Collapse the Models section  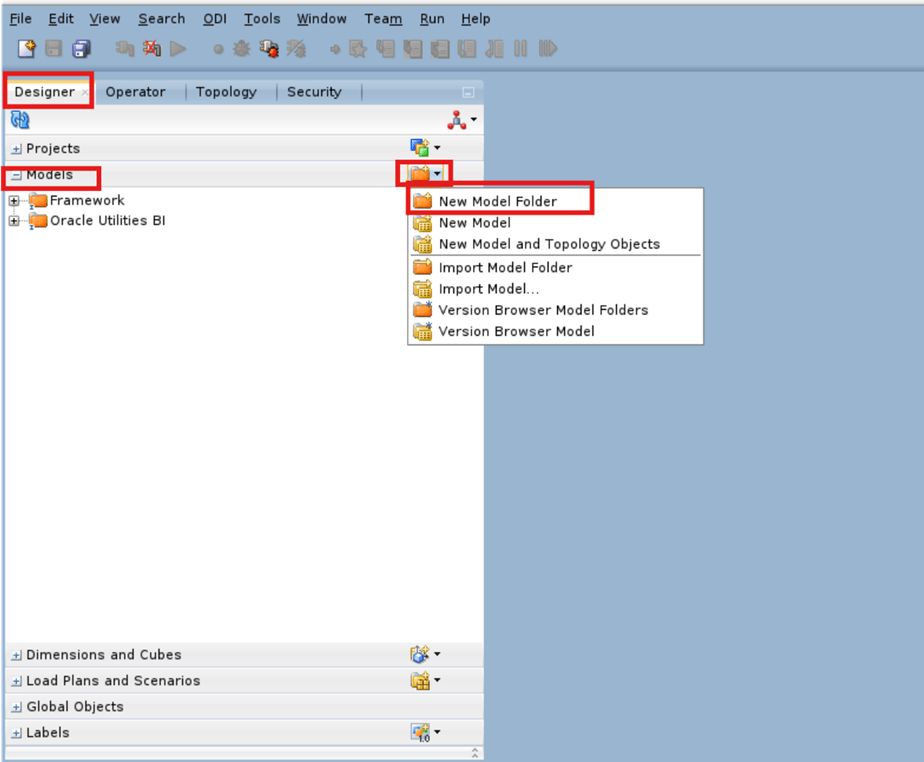click(14, 175)
